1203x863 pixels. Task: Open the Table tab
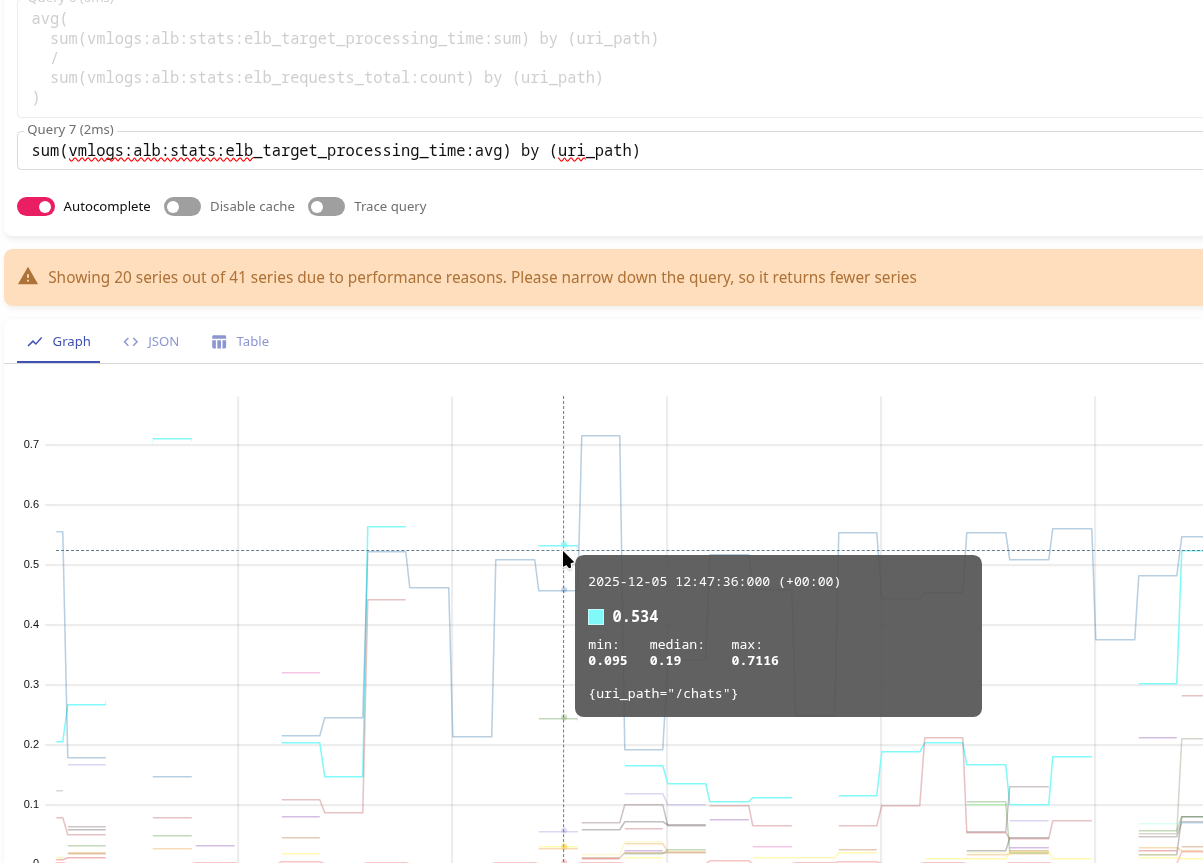(x=240, y=341)
